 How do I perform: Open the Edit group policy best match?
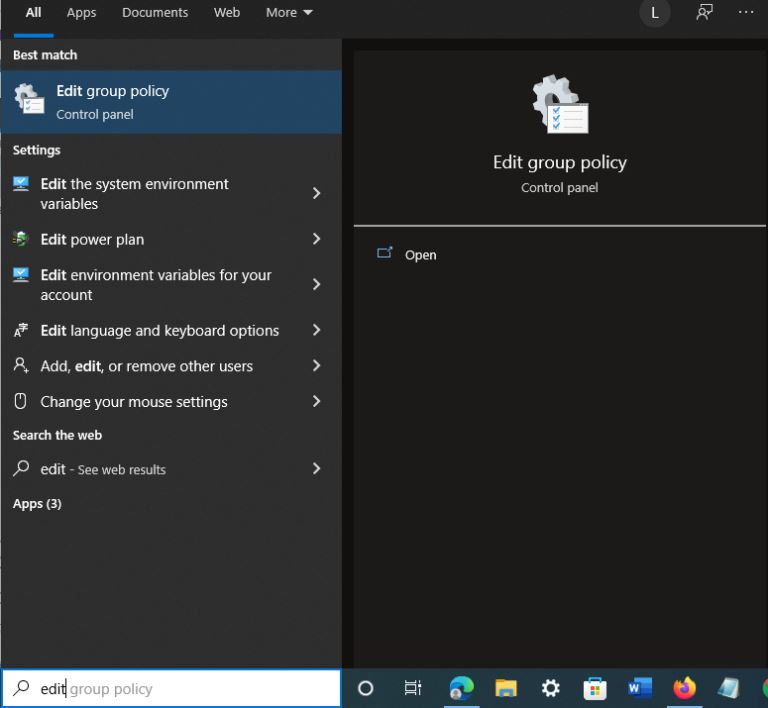(171, 102)
